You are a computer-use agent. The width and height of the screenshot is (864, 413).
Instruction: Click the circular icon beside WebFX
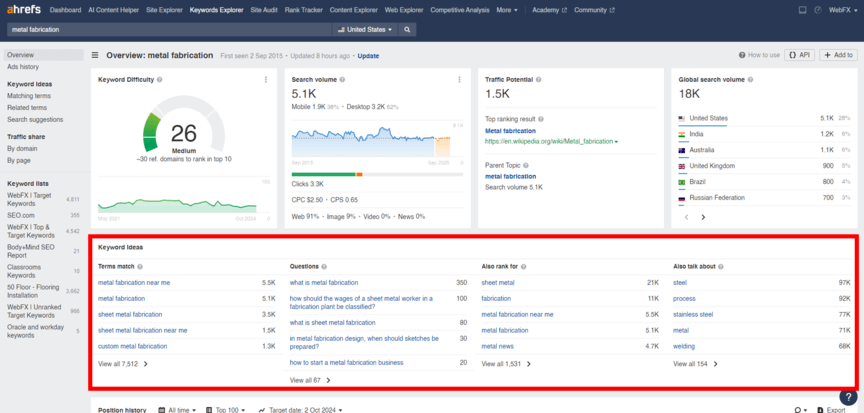(818, 10)
